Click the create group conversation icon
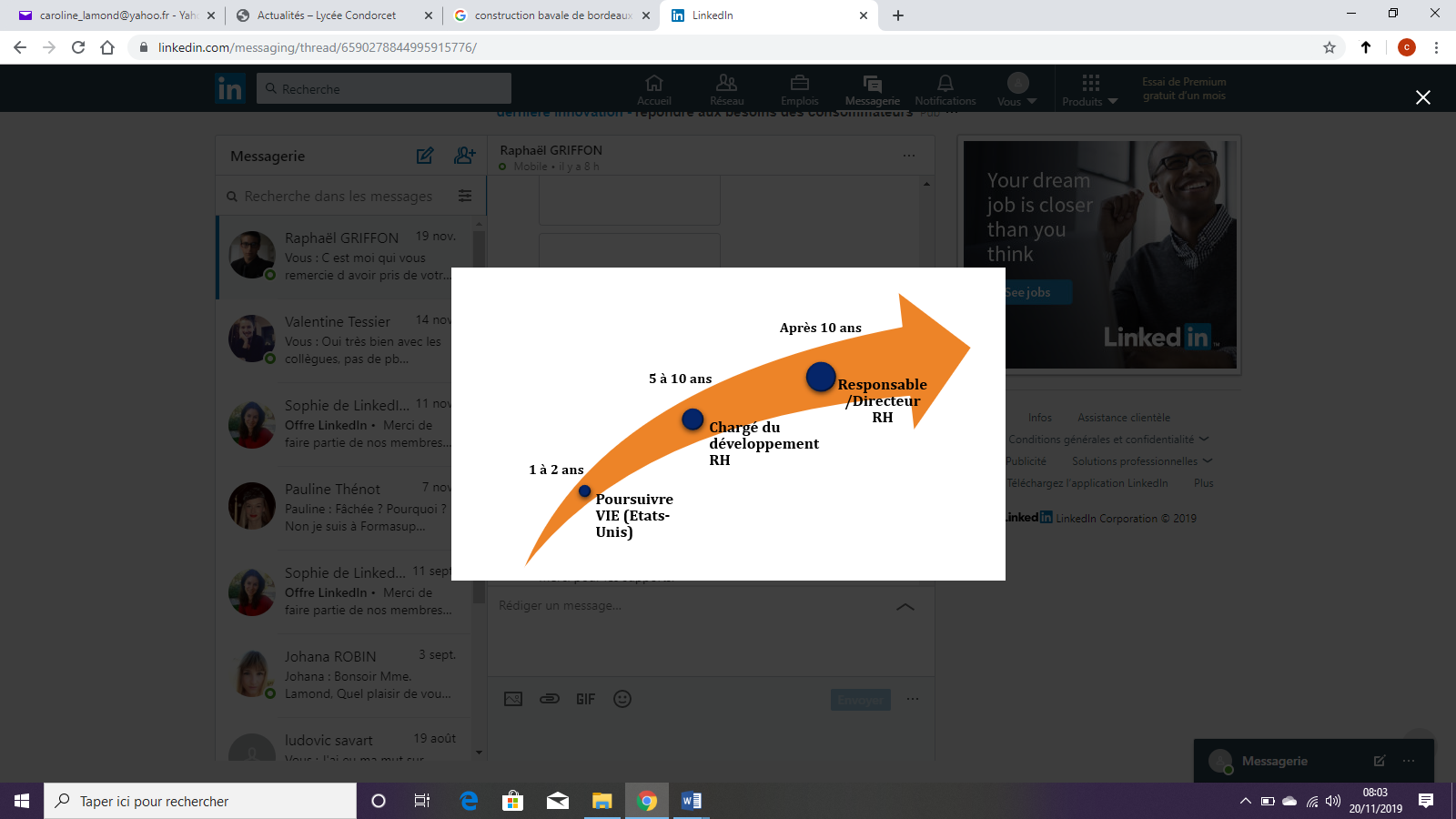 coord(464,156)
